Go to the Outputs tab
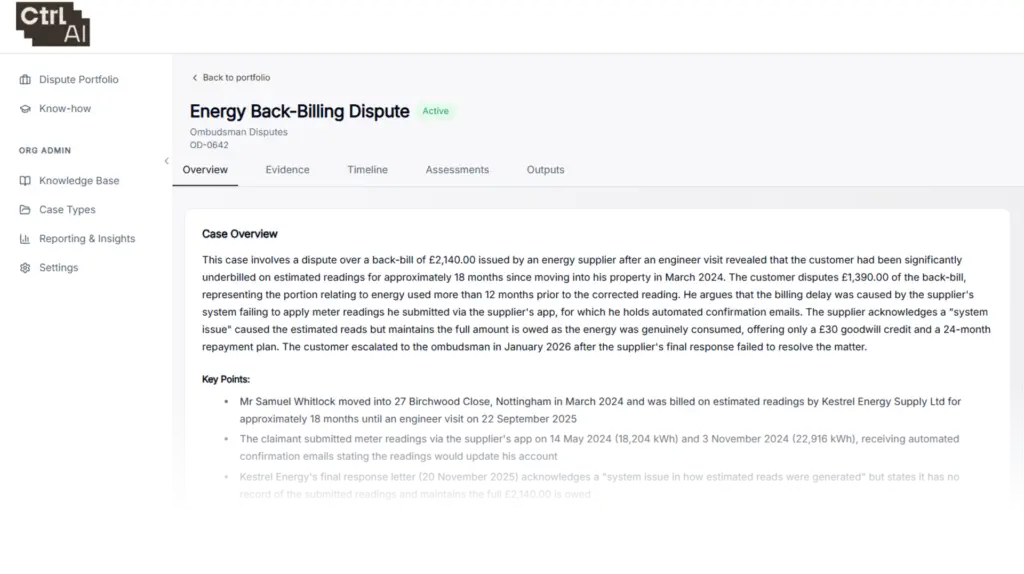Image resolution: width=1024 pixels, height=574 pixels. 545,170
